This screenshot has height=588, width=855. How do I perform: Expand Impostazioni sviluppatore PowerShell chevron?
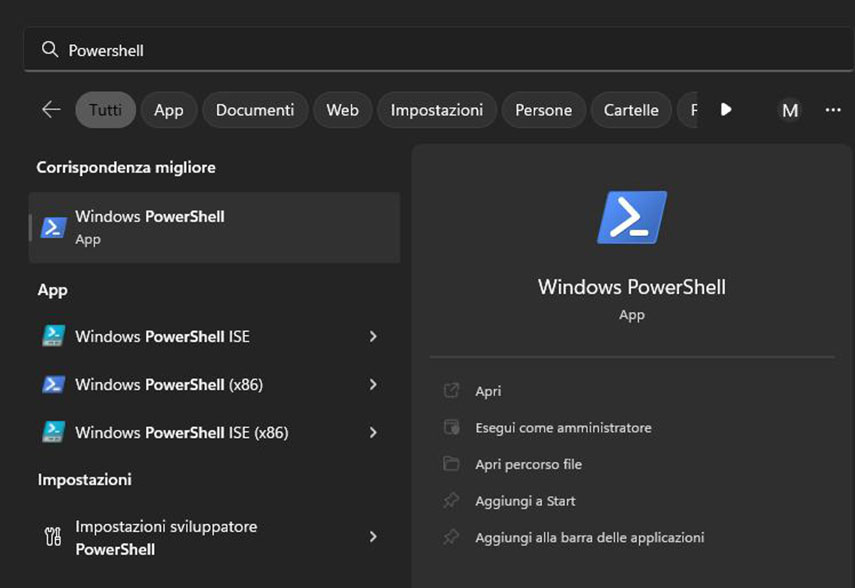click(373, 537)
